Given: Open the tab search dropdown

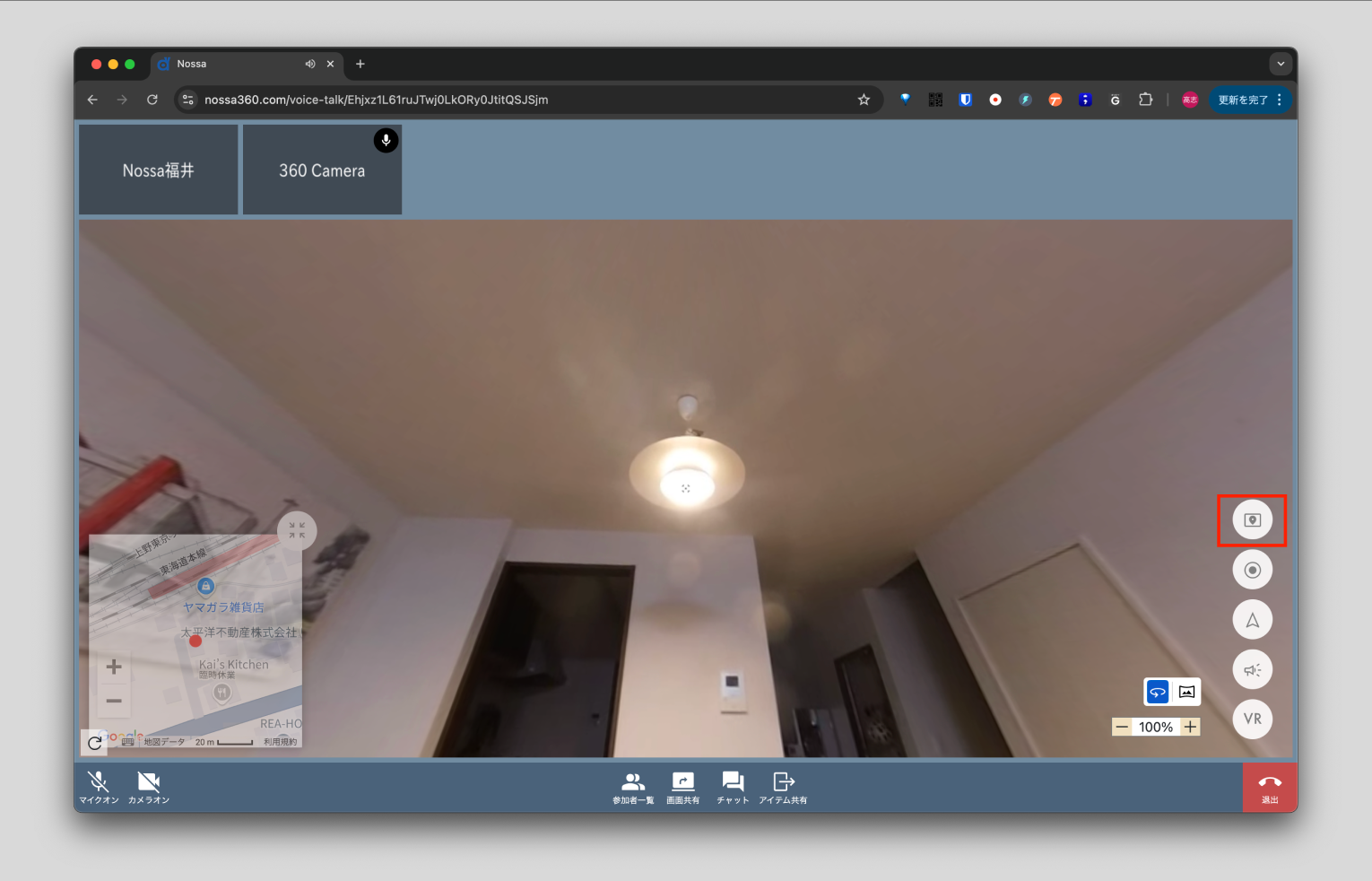Looking at the screenshot, I should 1281,65.
